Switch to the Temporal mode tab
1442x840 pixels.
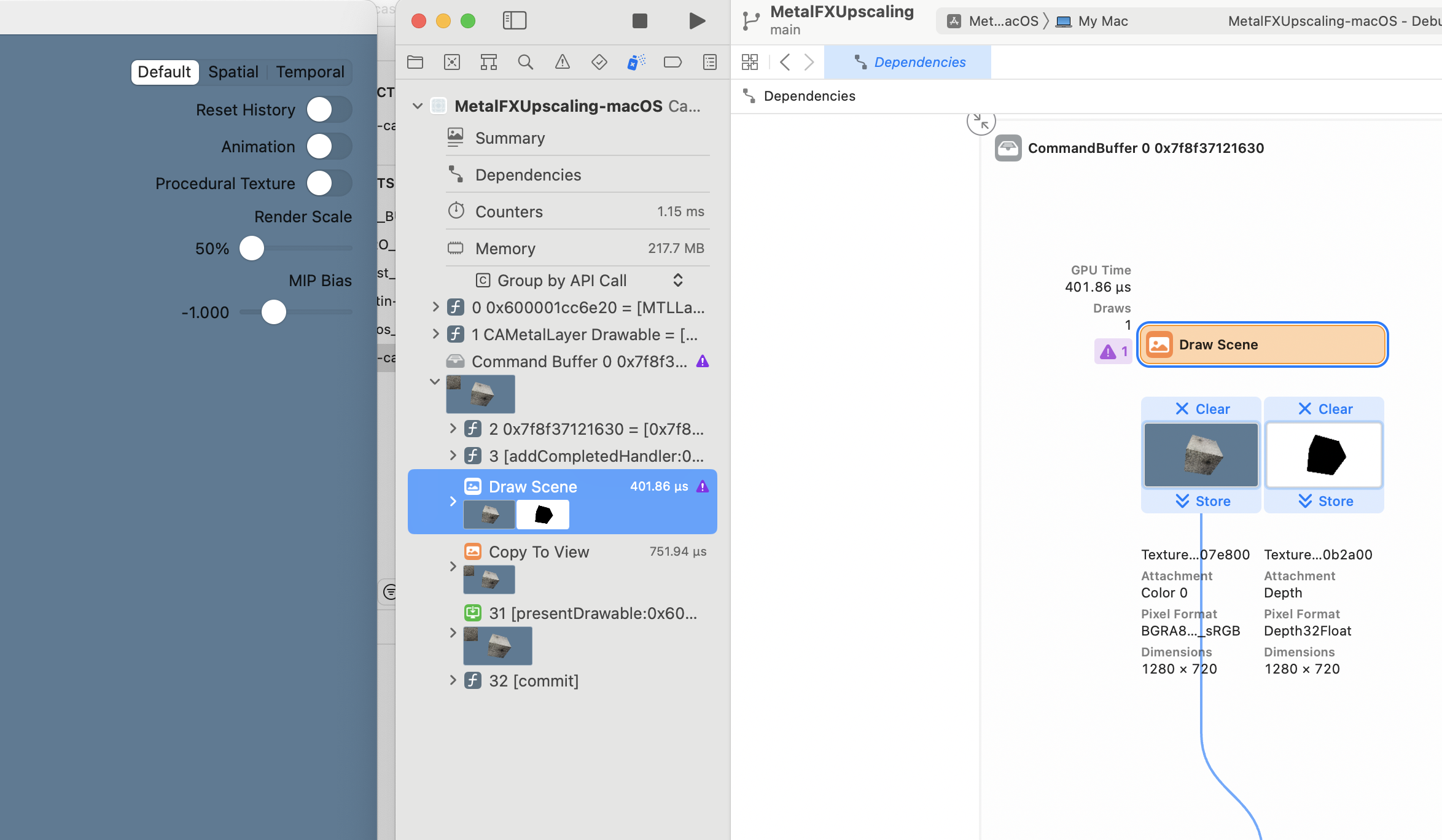point(310,72)
